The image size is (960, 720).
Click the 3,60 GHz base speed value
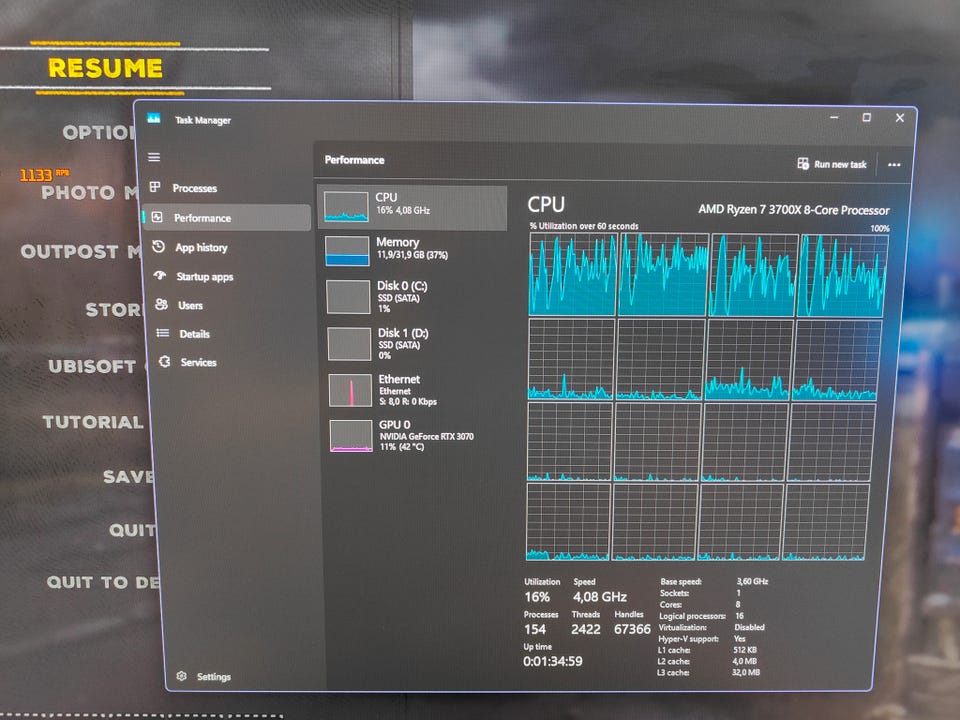coord(752,581)
